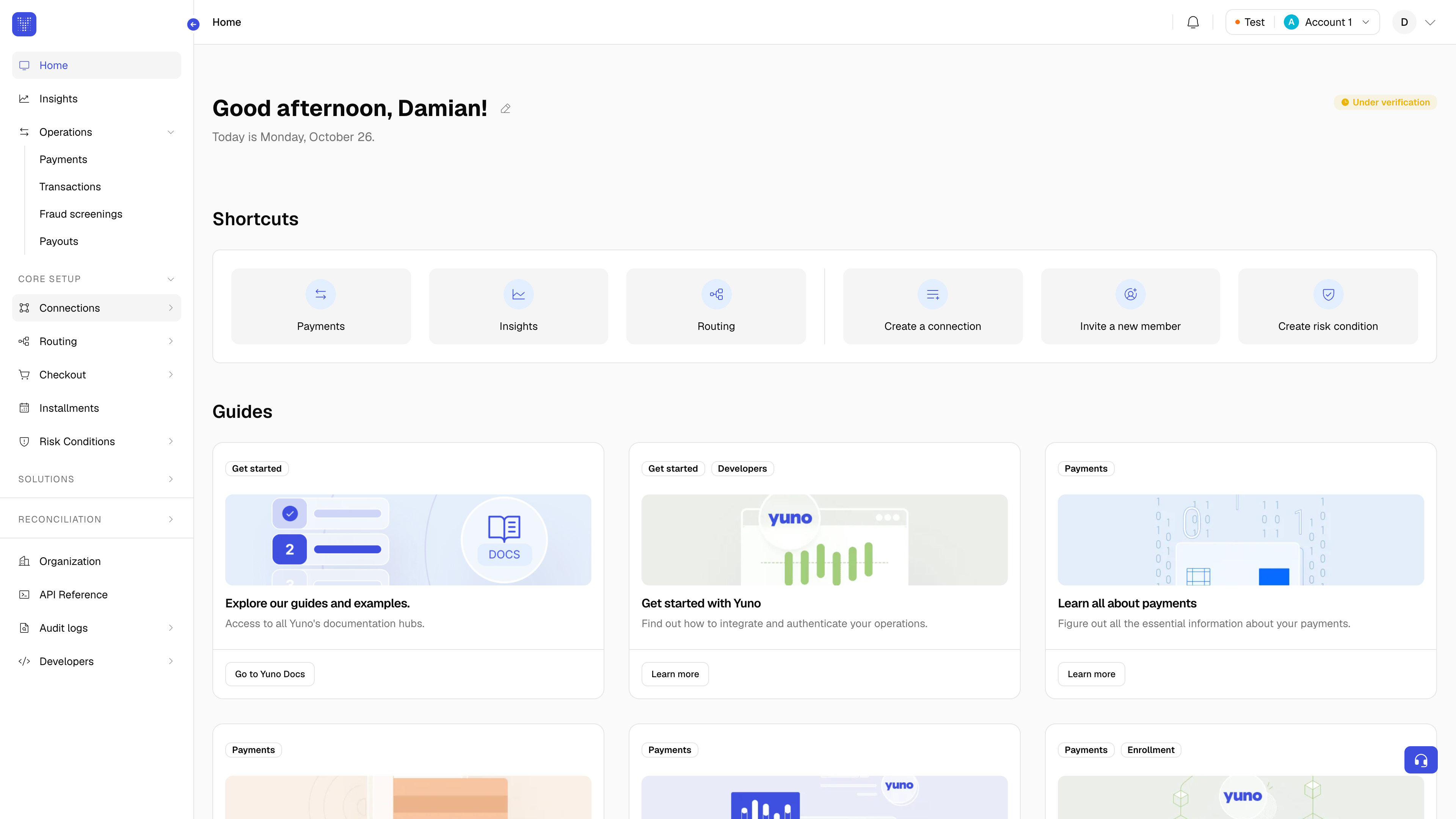The image size is (1456, 819).
Task: Click Invite a new member icon
Action: coord(1130,294)
